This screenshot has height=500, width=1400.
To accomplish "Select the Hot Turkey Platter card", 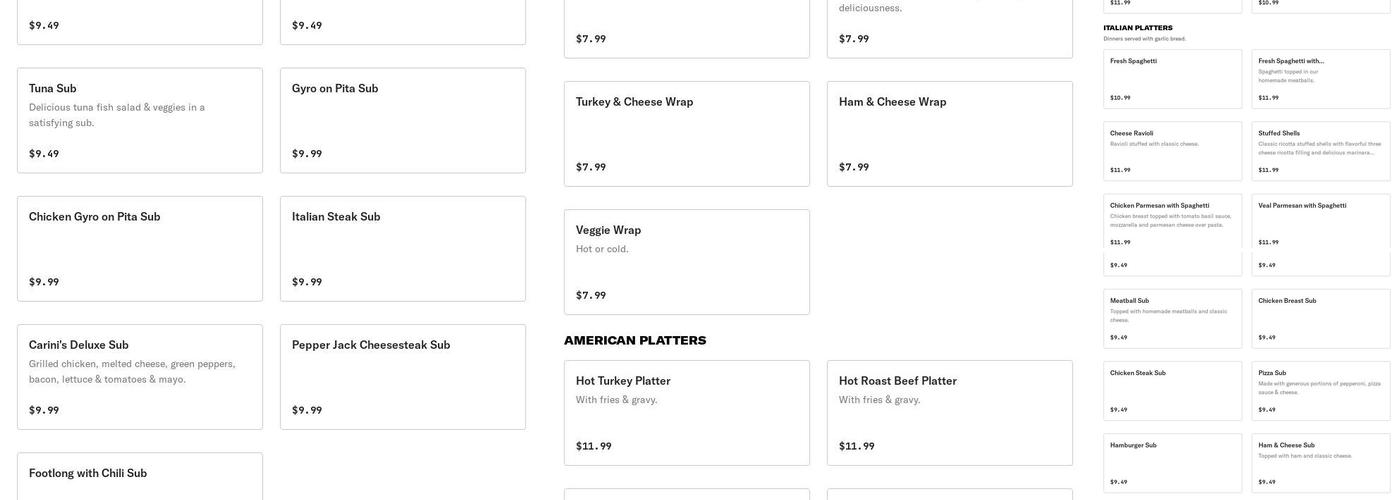I will click(x=686, y=412).
